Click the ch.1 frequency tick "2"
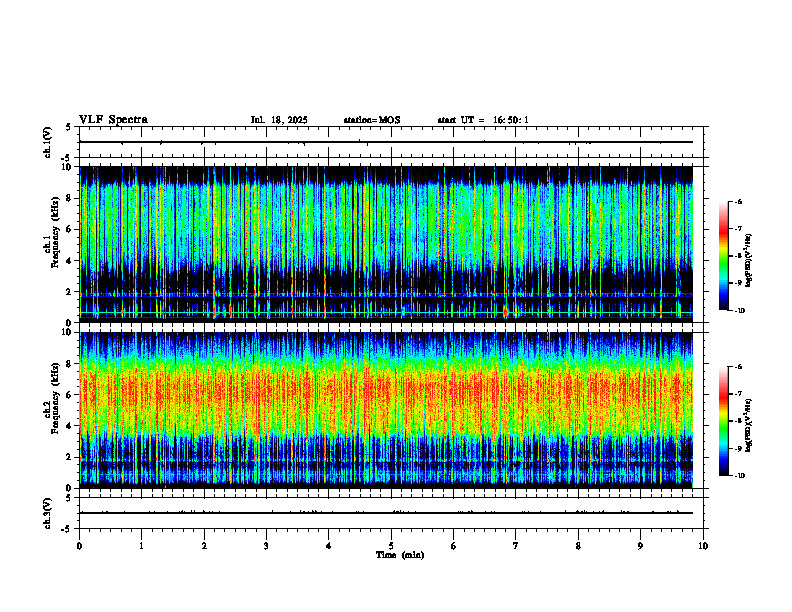This screenshot has width=792, height=612. (70, 291)
